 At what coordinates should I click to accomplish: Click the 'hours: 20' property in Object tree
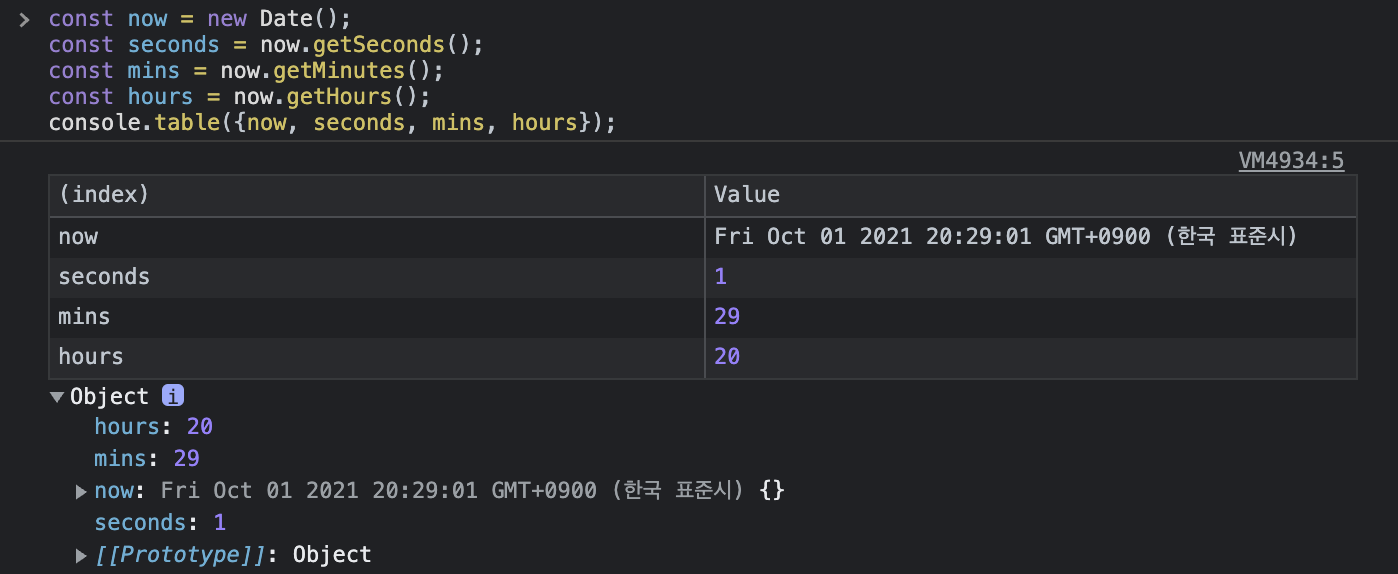click(x=154, y=427)
